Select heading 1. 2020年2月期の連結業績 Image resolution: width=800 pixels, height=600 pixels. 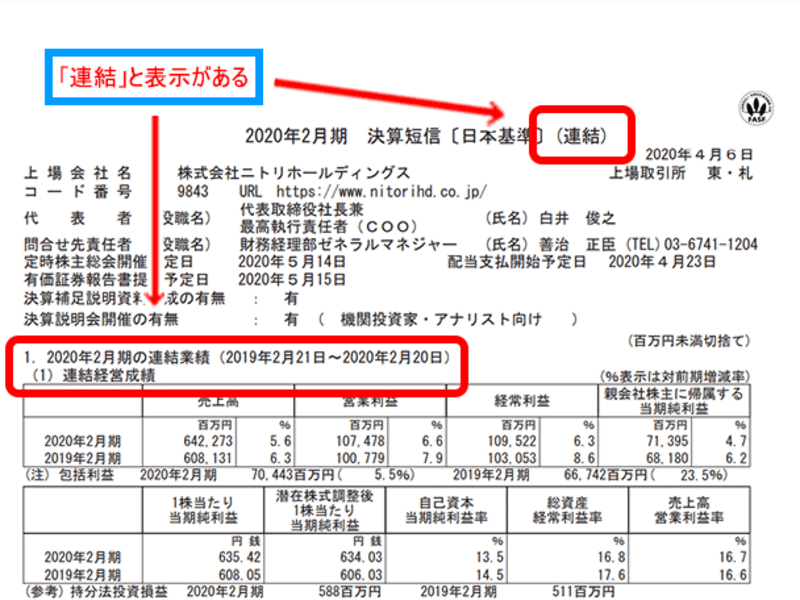(117, 358)
